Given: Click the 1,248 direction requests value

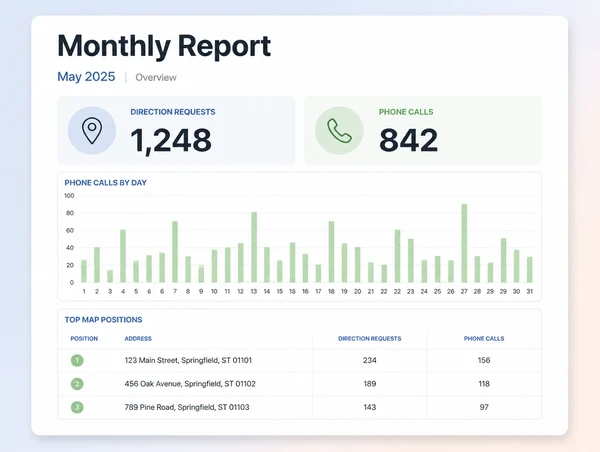Looking at the screenshot, I should tap(171, 140).
